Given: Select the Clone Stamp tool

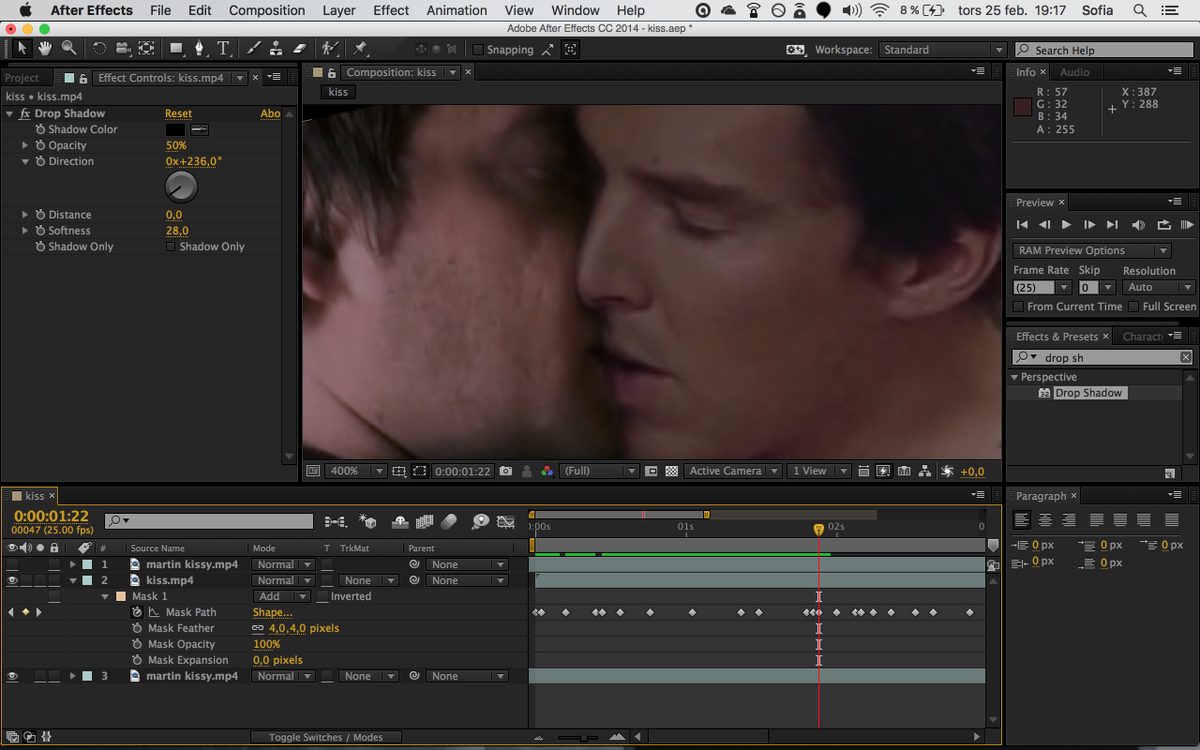Looking at the screenshot, I should tap(277, 48).
